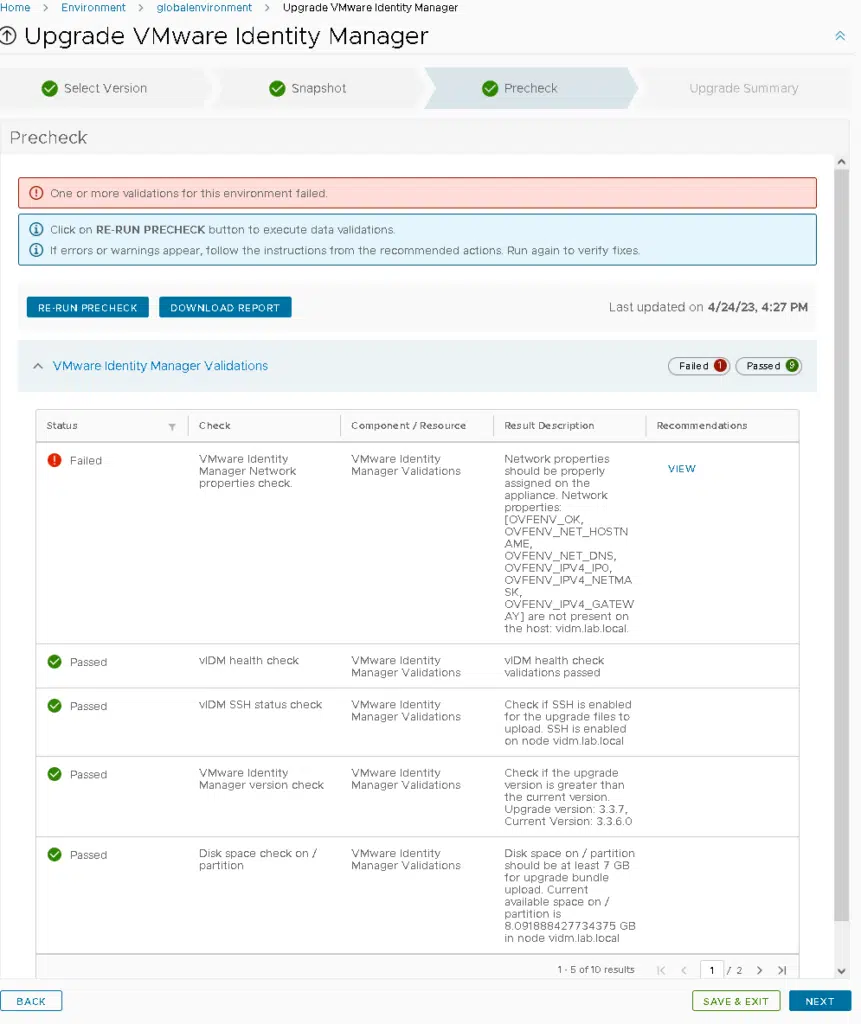Go to last page of results
The image size is (861, 1024).
tap(782, 970)
